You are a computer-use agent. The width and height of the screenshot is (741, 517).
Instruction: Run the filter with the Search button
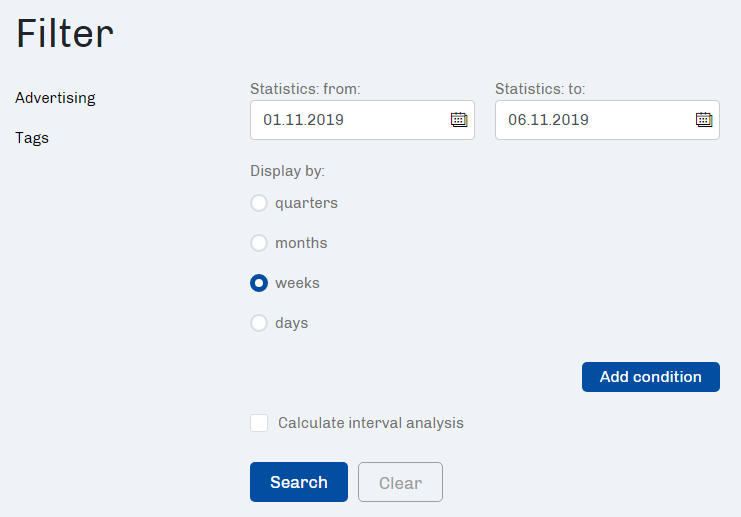[x=299, y=482]
